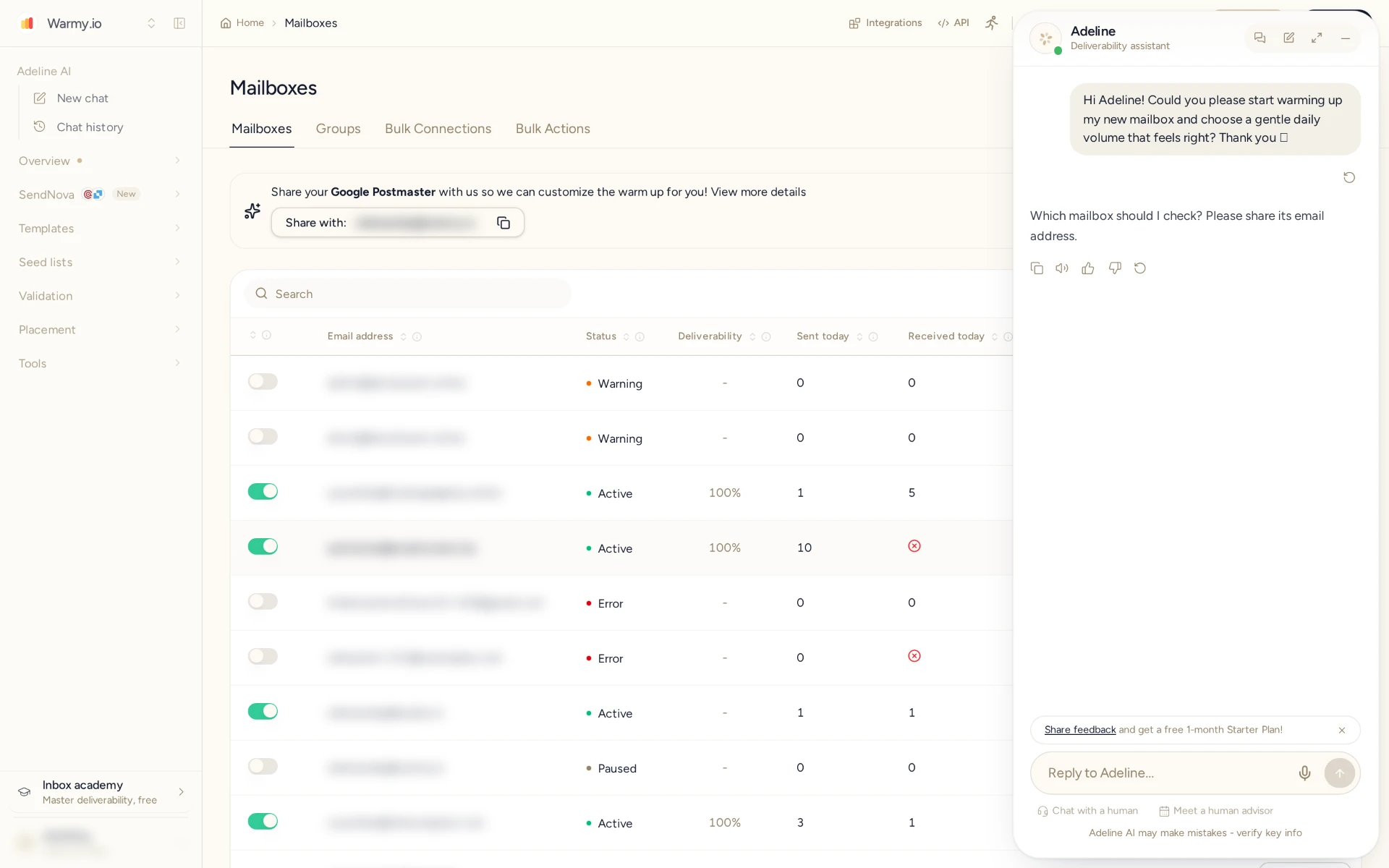Expand the Seed lists sidebar section

[x=100, y=262]
